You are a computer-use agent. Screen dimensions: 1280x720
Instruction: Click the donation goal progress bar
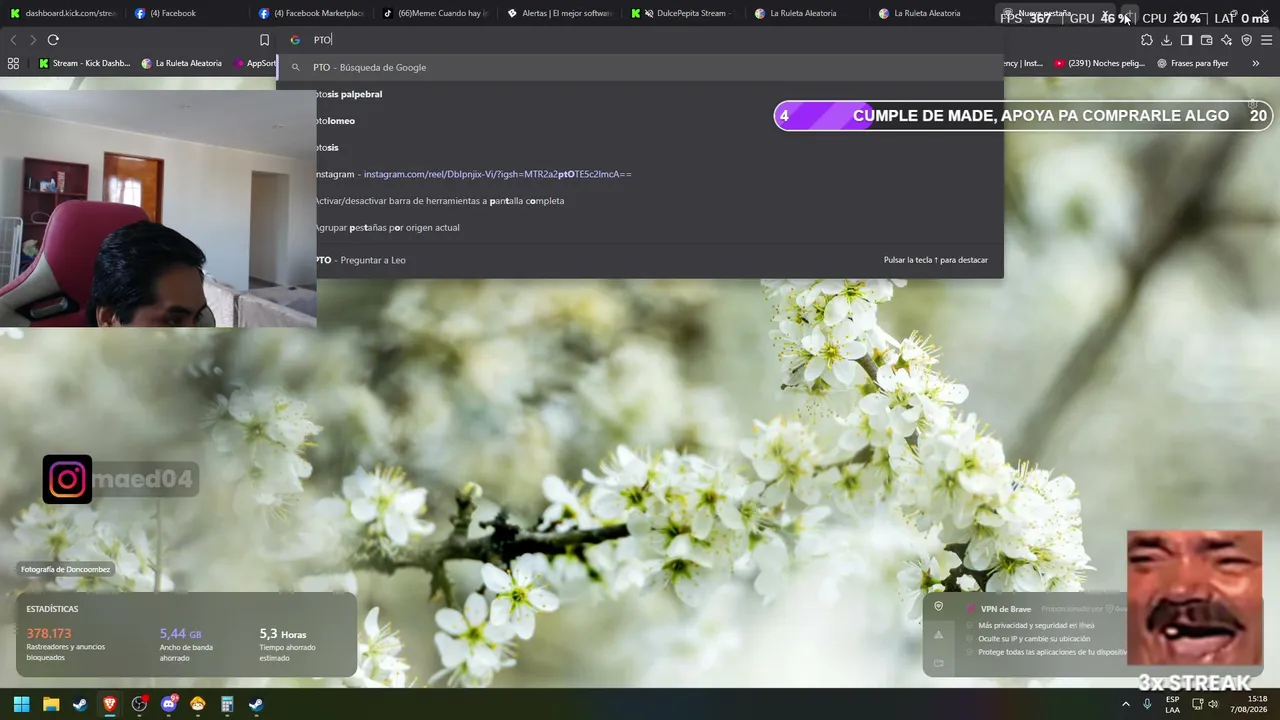coord(1023,116)
